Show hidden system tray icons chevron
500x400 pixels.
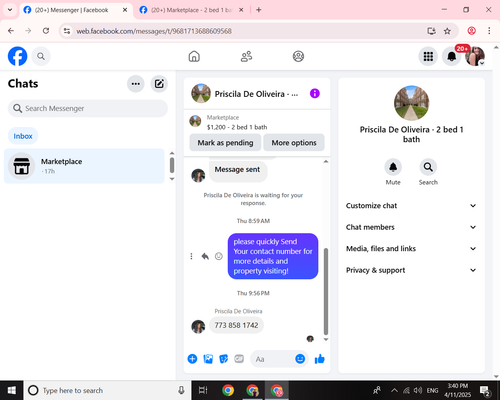pyautogui.click(x=394, y=390)
